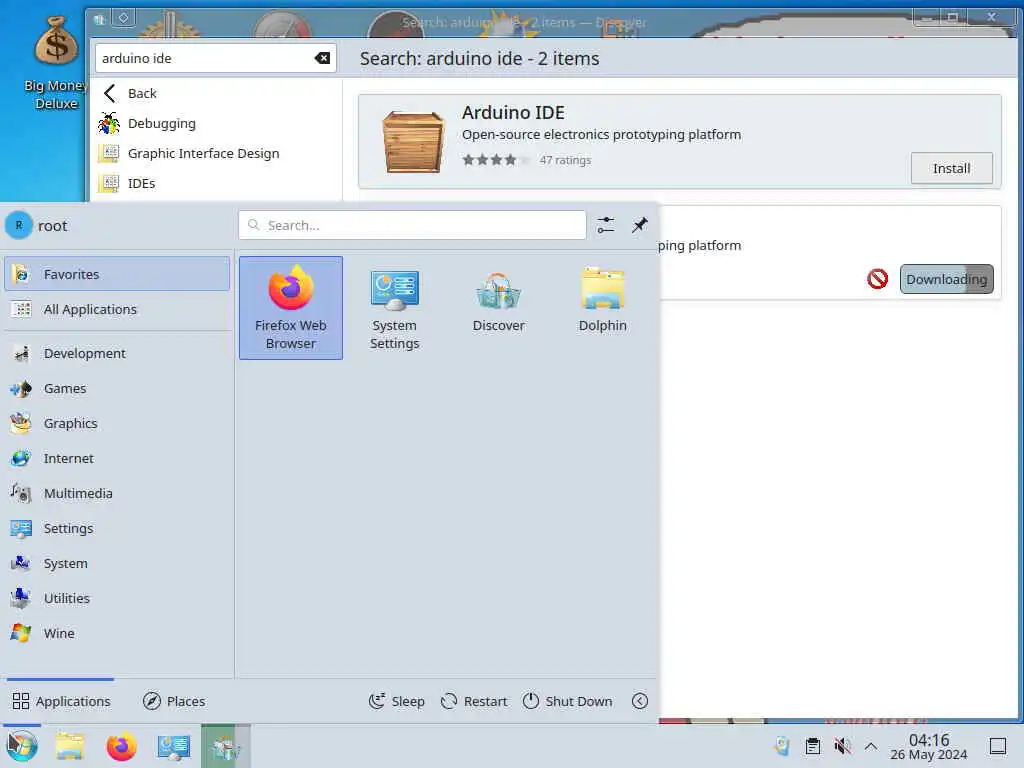Cancel the download with the red stop icon
This screenshot has width=1024, height=768.
[x=877, y=279]
